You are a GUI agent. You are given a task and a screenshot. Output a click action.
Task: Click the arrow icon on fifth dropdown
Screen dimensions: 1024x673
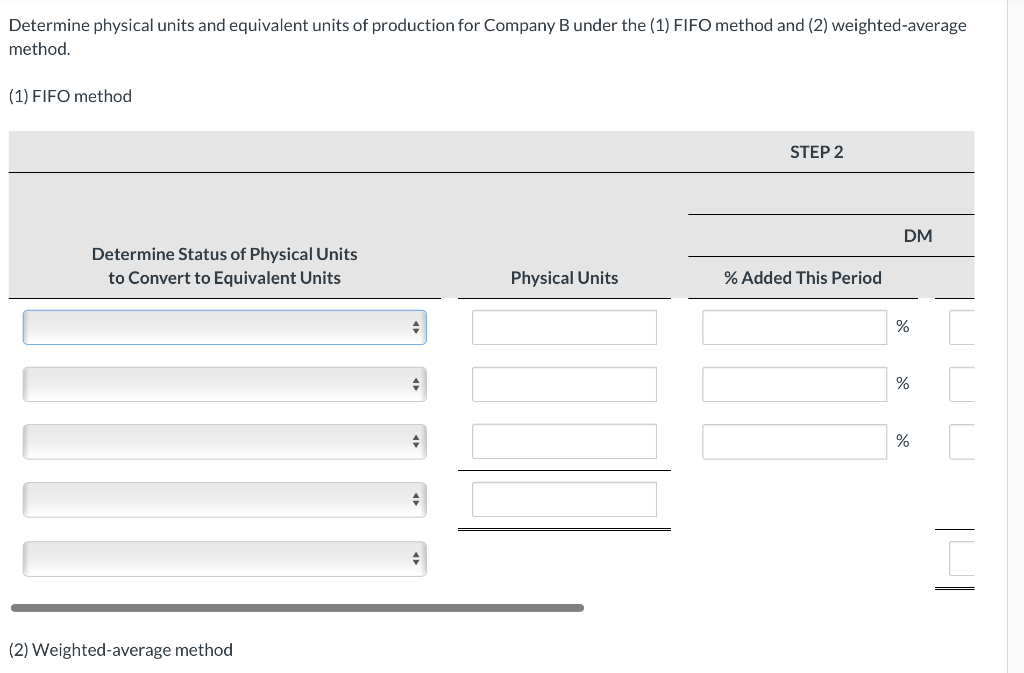pyautogui.click(x=415, y=558)
